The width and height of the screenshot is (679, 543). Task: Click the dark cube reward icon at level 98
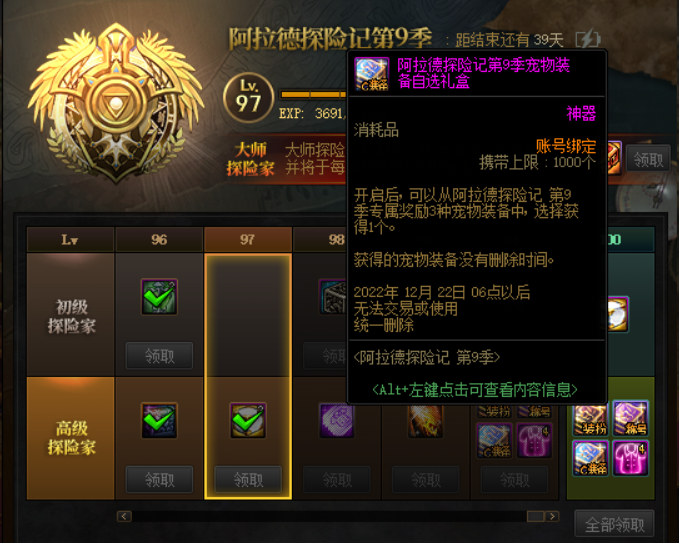(x=333, y=297)
